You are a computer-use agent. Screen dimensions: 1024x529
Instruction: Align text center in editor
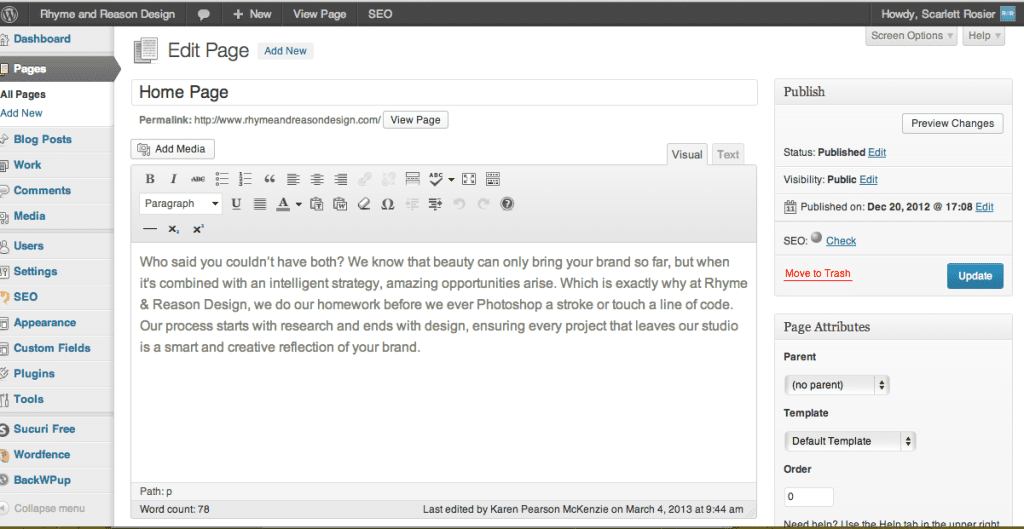pyautogui.click(x=317, y=179)
